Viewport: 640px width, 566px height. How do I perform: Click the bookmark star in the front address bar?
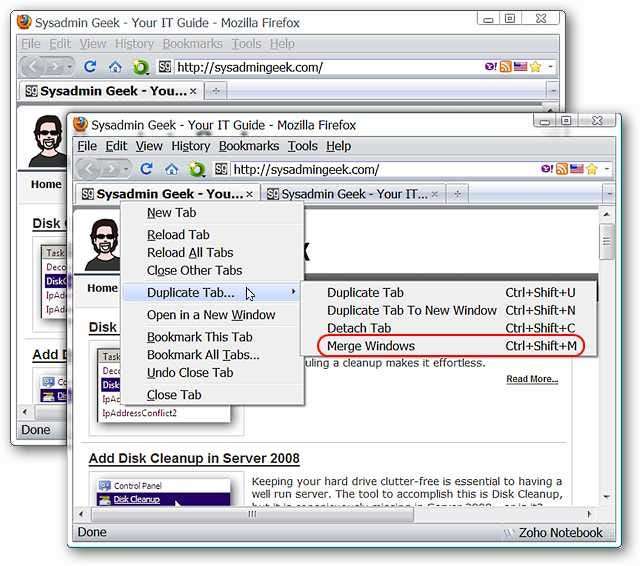click(591, 169)
